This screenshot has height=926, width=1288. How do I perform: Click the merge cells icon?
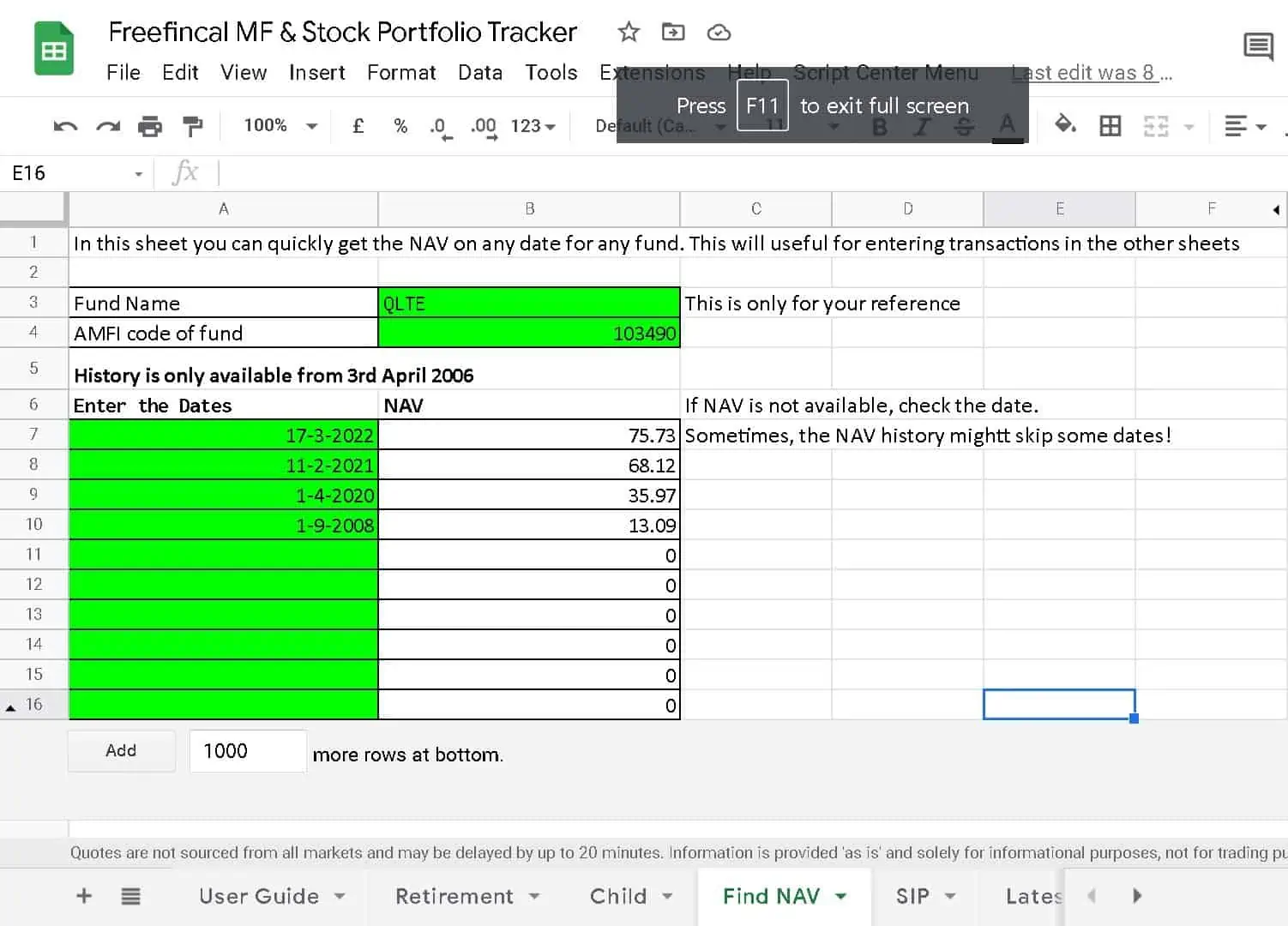[x=1156, y=126]
